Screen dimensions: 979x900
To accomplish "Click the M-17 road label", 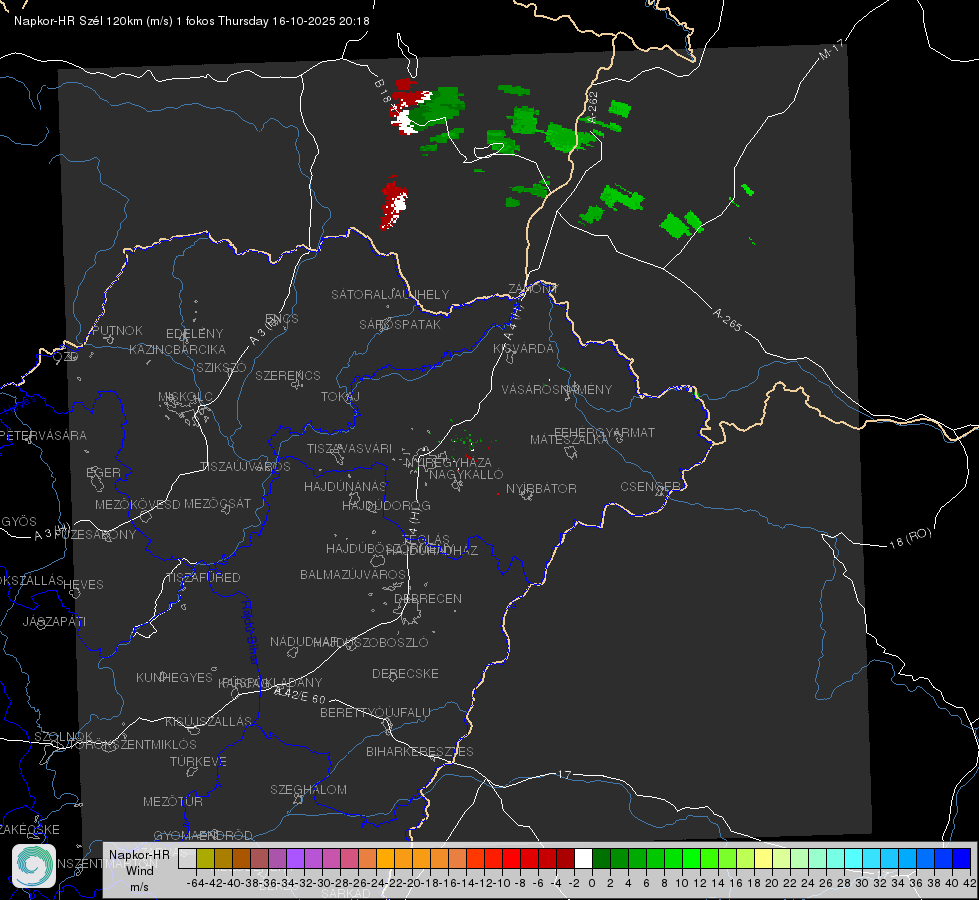I will [x=831, y=49].
